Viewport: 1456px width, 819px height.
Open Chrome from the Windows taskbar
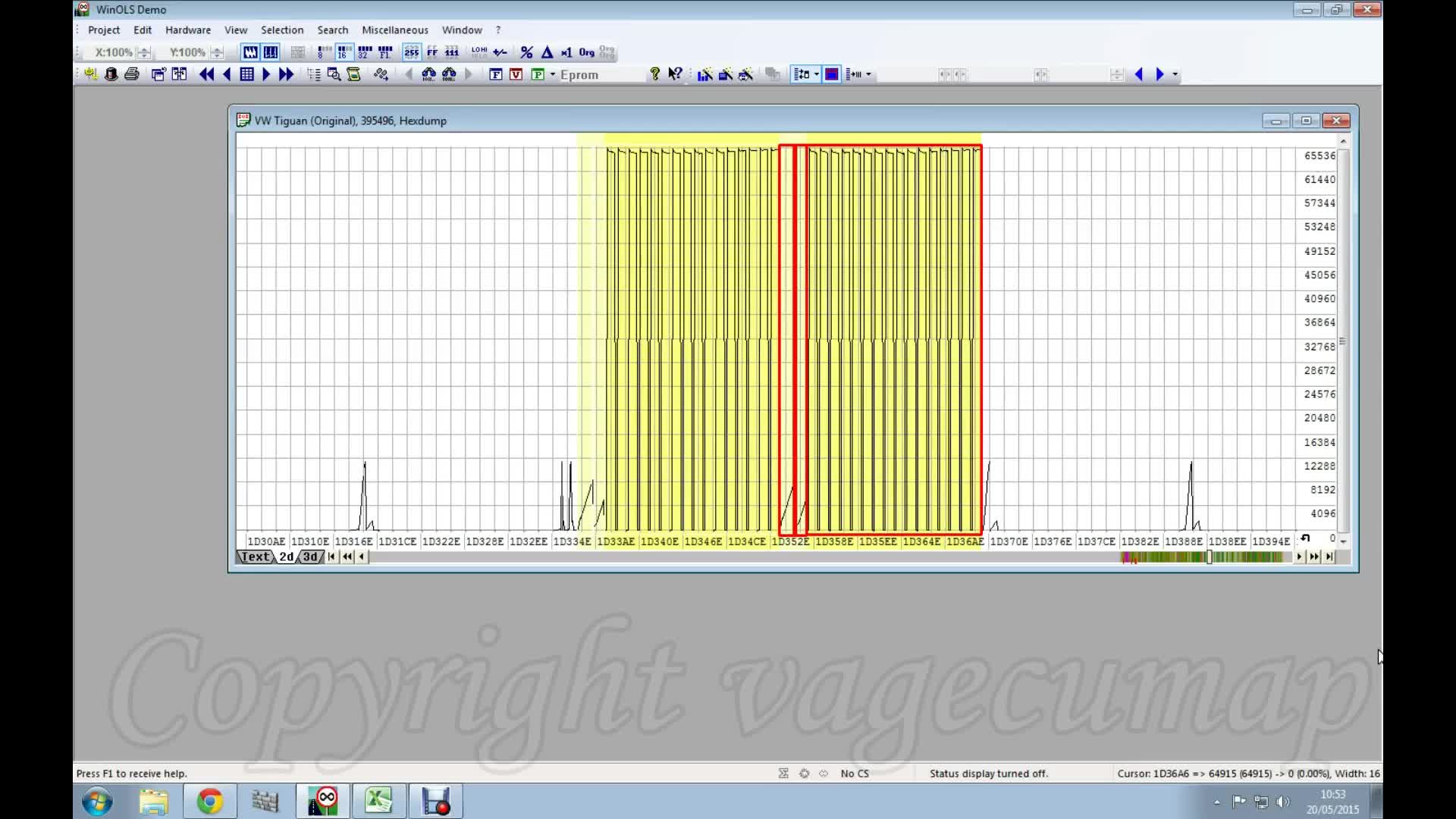coord(210,802)
